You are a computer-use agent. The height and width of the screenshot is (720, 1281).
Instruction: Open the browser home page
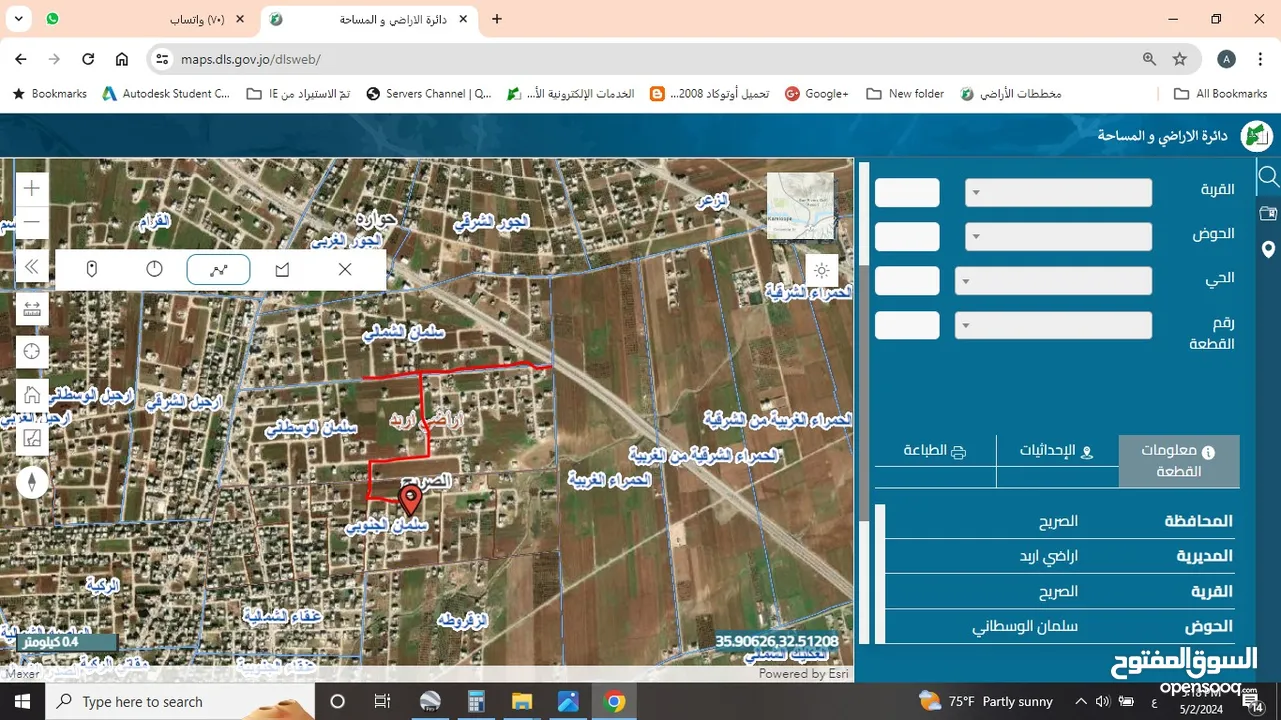coord(122,59)
